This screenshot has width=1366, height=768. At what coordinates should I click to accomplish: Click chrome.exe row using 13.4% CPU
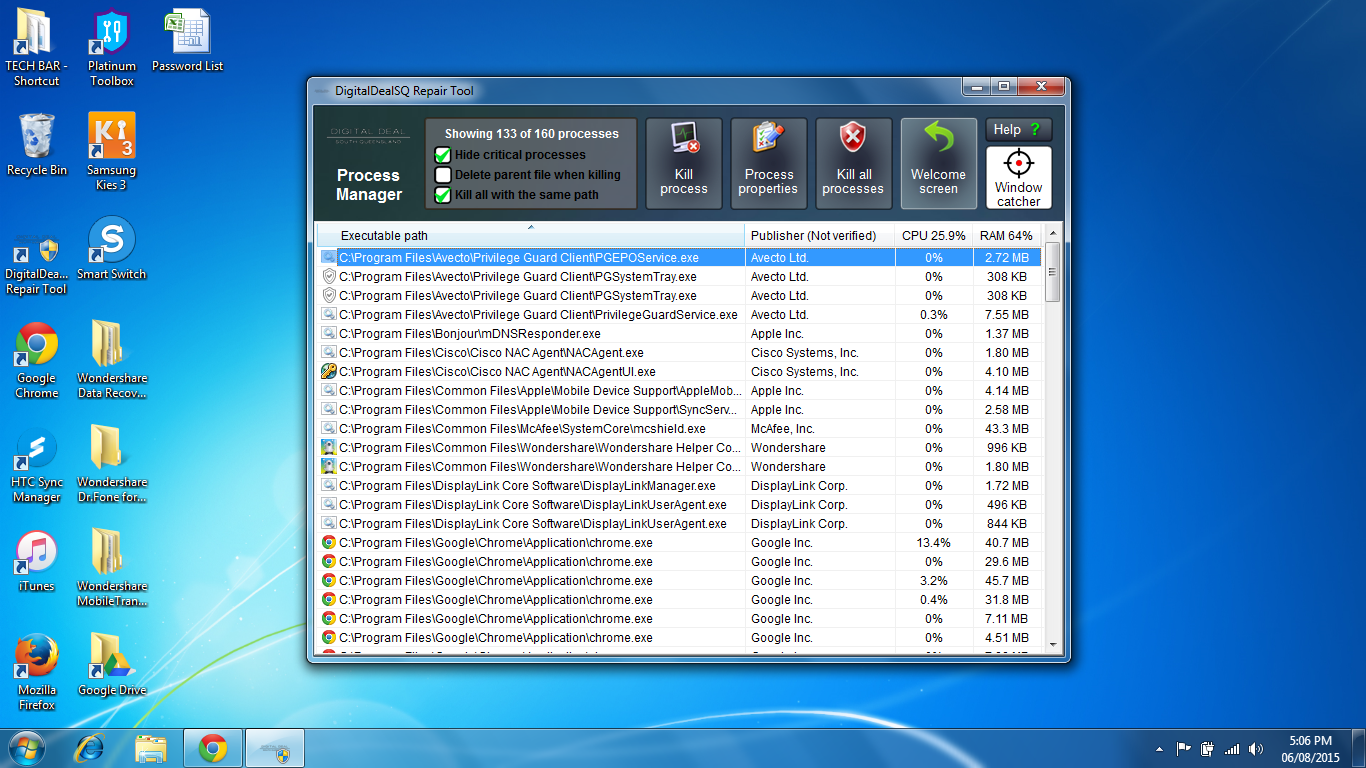(680, 543)
